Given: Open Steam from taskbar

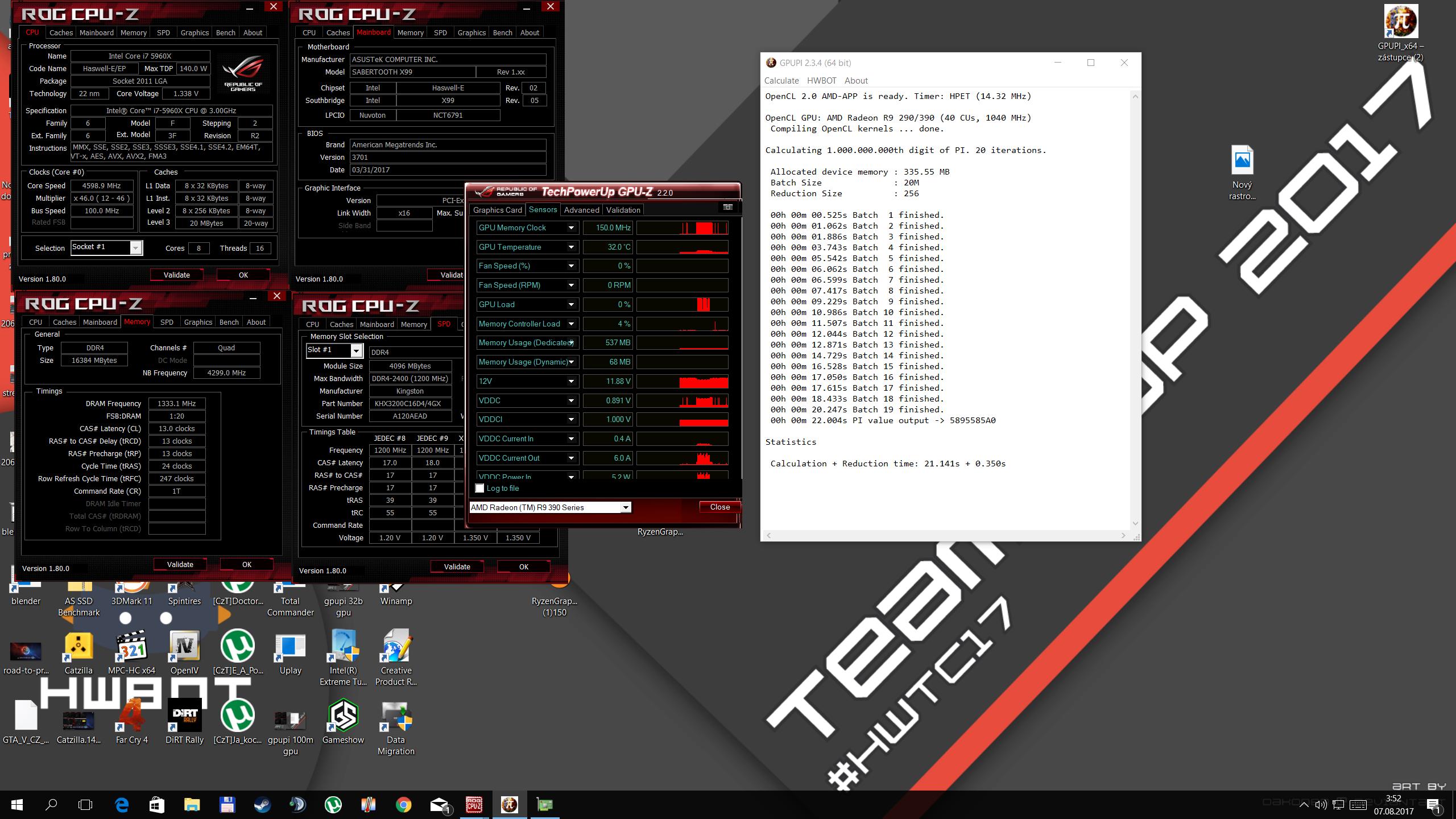Looking at the screenshot, I should (x=262, y=805).
